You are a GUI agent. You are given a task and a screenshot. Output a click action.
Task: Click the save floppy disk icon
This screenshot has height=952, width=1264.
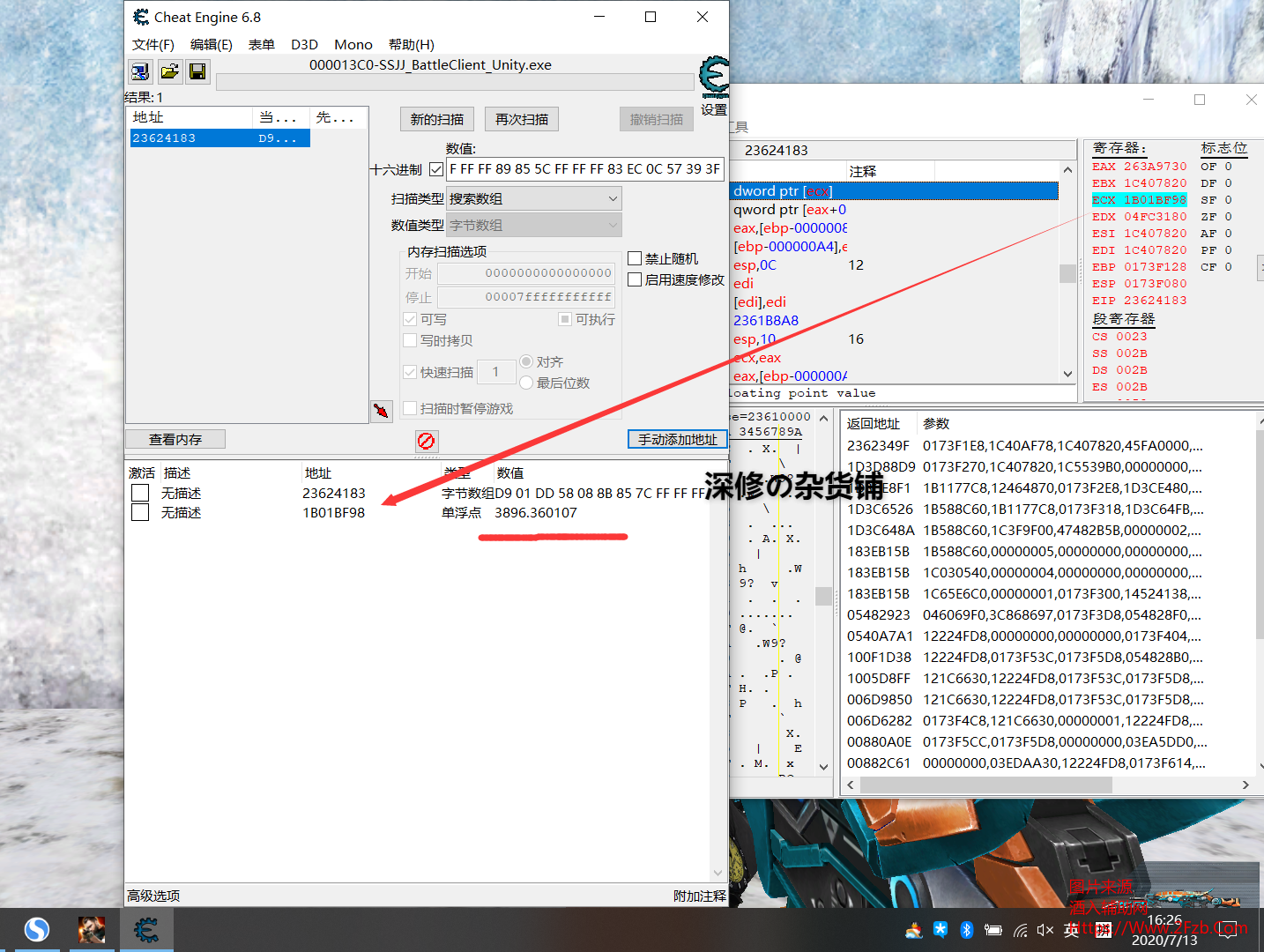point(197,71)
